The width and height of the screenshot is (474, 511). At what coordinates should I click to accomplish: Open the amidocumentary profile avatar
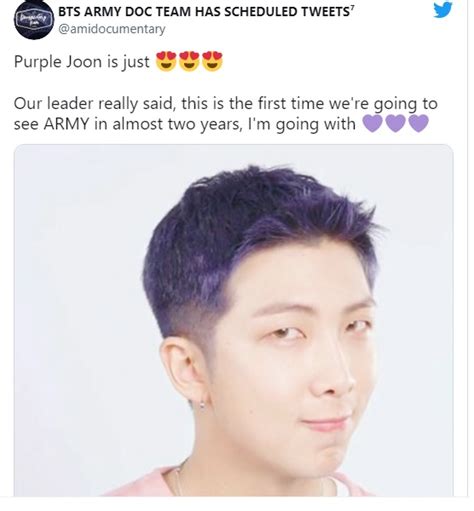click(34, 20)
